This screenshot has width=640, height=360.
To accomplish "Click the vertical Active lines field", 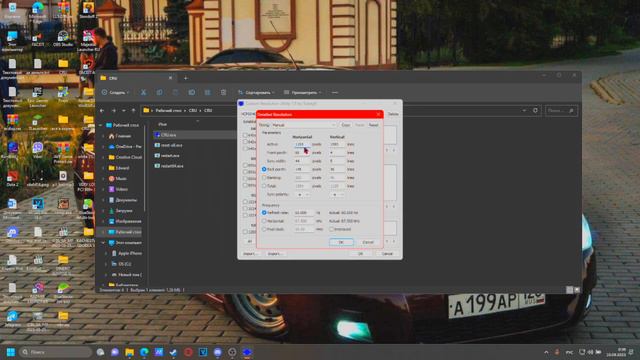I will 337,144.
